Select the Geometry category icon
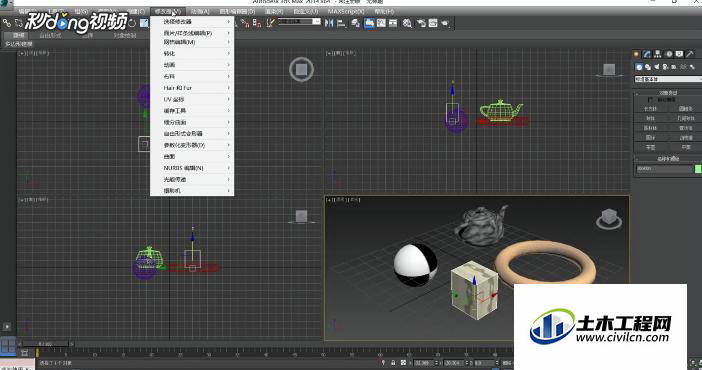 (x=639, y=67)
